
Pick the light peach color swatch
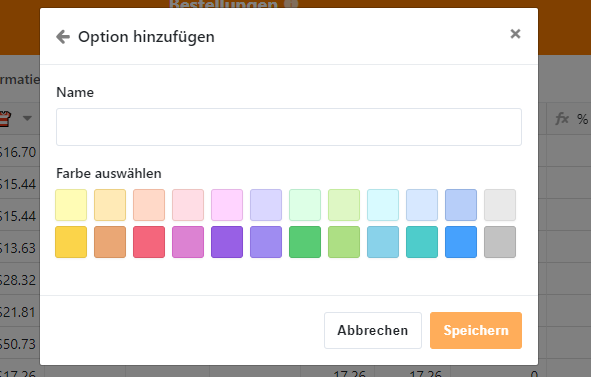coord(149,205)
